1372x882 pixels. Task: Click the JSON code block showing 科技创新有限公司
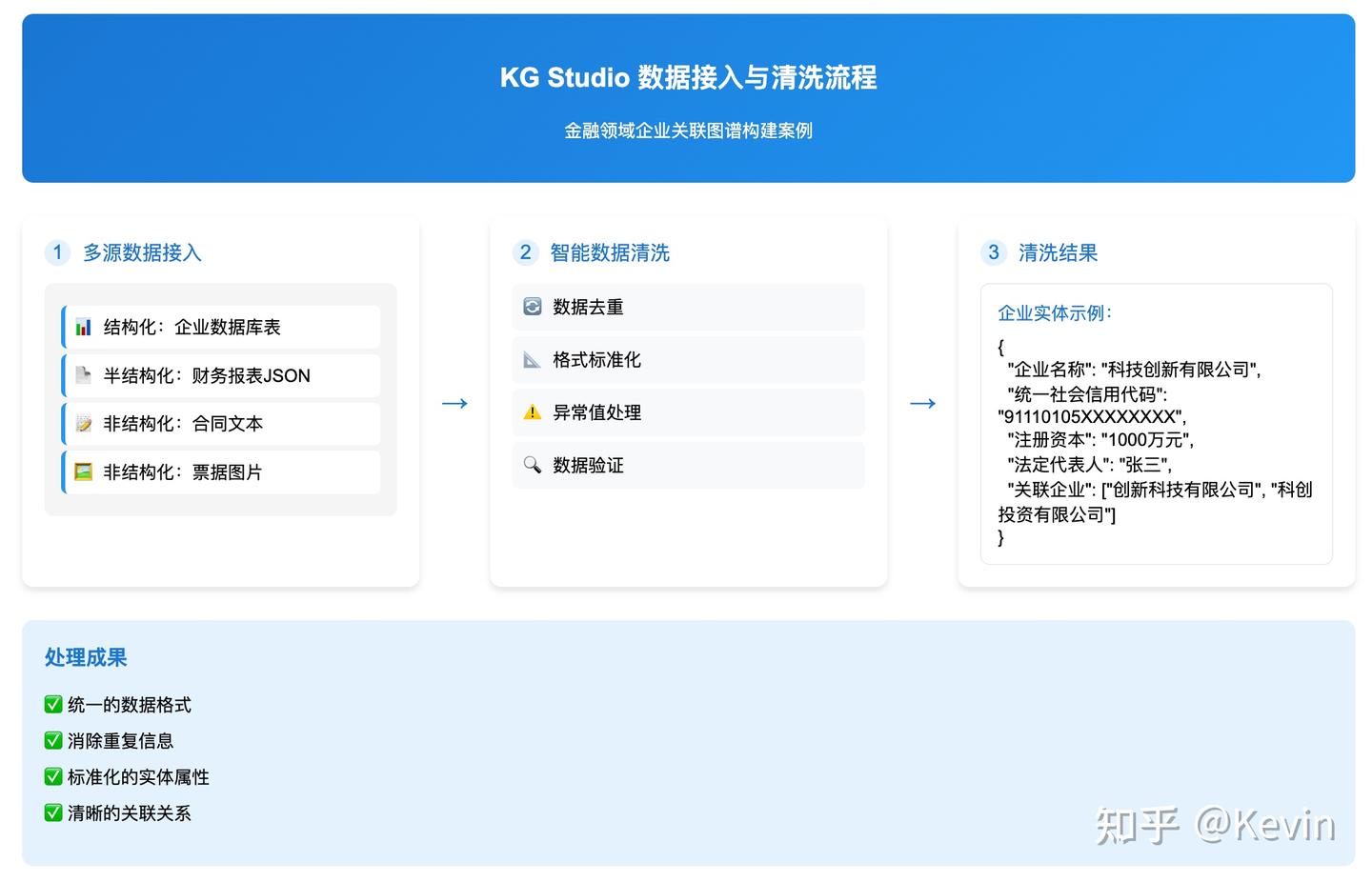[x=1155, y=443]
